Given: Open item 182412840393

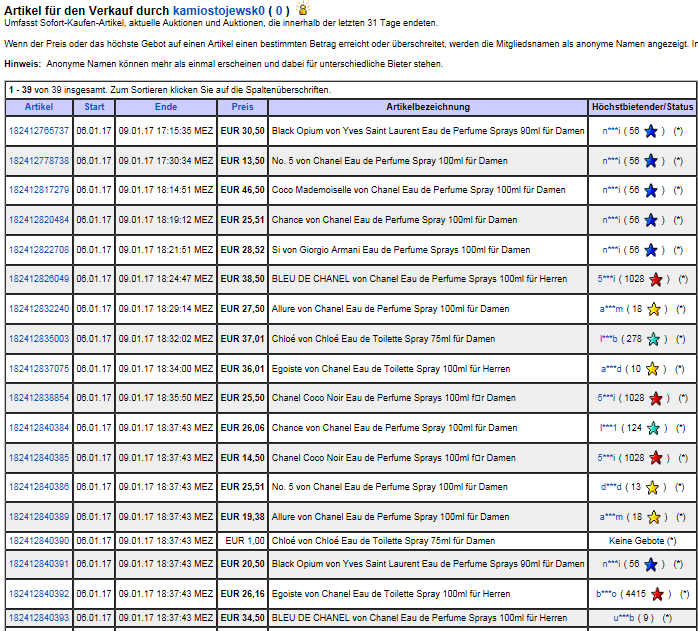Looking at the screenshot, I should (39, 618).
